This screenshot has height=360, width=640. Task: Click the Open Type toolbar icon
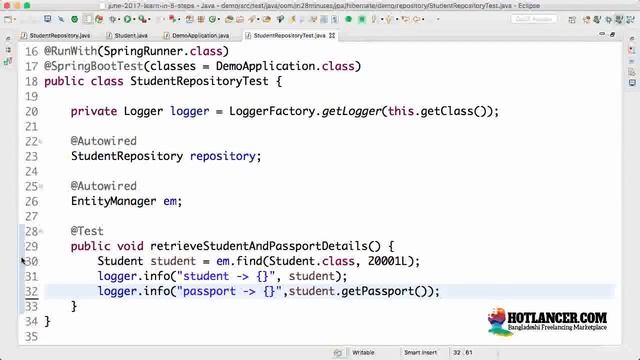(229, 19)
